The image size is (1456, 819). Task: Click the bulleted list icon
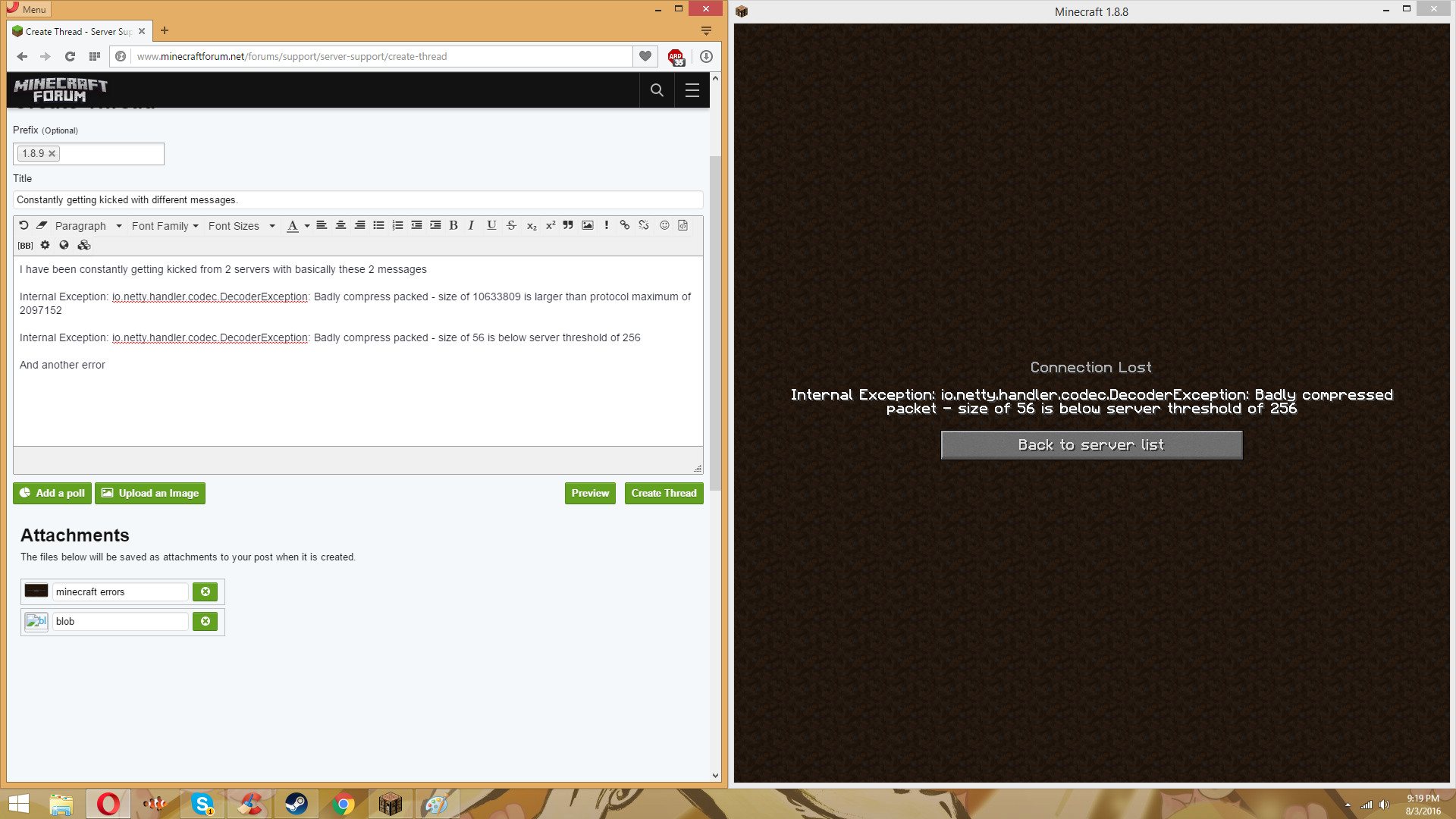click(378, 225)
